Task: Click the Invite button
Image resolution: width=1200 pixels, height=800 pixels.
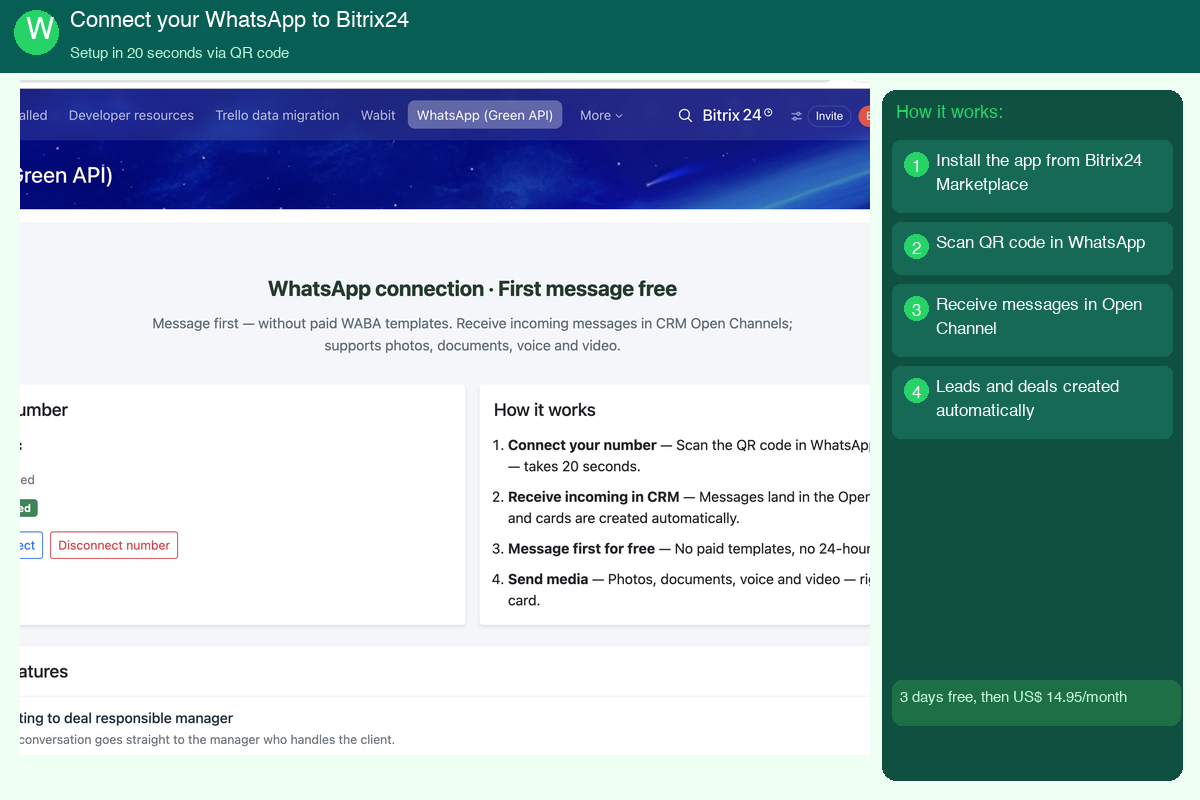Action: (x=829, y=116)
